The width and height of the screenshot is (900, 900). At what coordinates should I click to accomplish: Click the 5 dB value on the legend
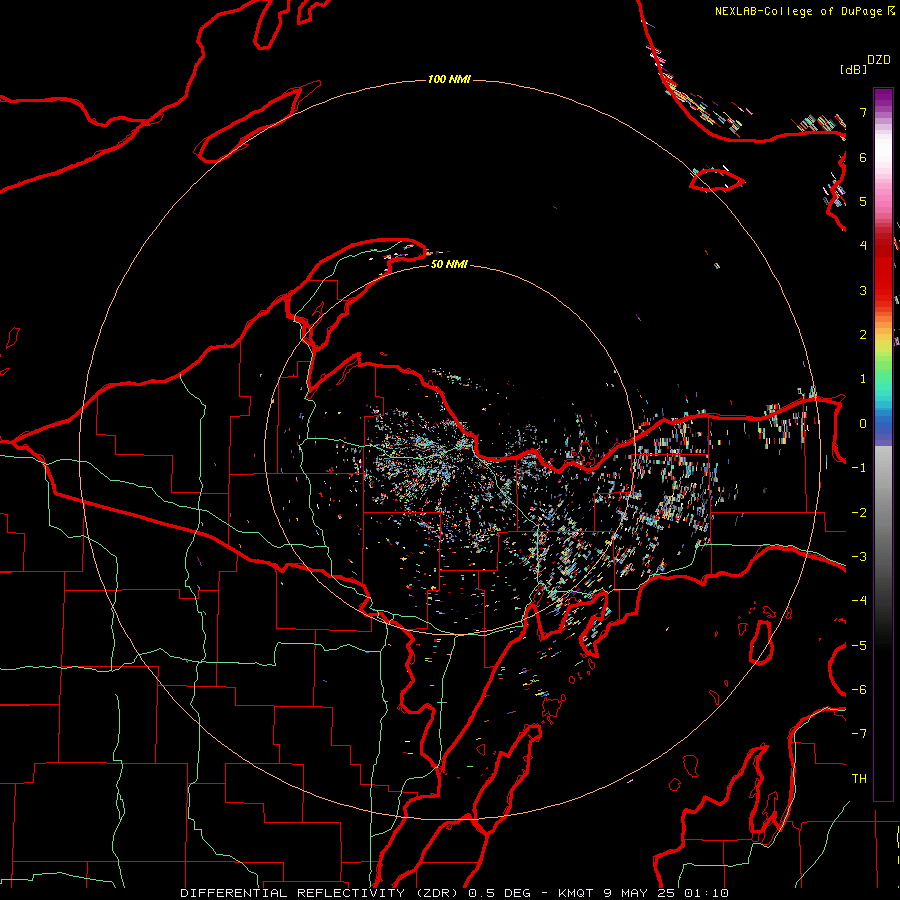pos(863,201)
